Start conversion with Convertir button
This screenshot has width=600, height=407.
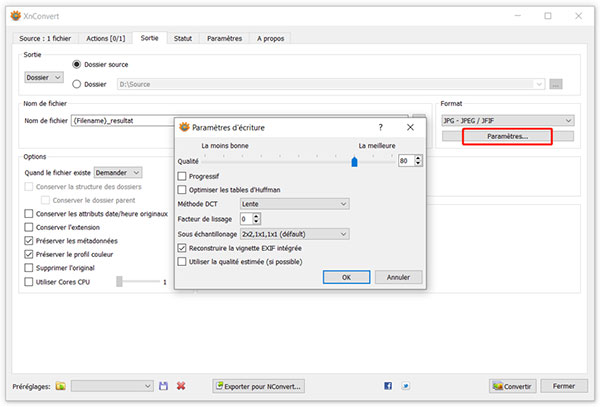[512, 386]
